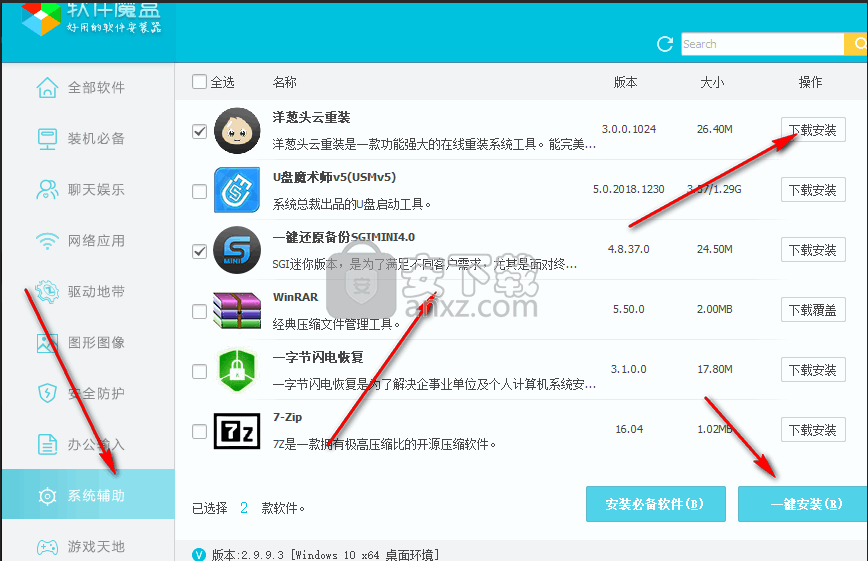Click the people icon for 聊天娱乐
This screenshot has height=561, width=868.
tap(47, 189)
